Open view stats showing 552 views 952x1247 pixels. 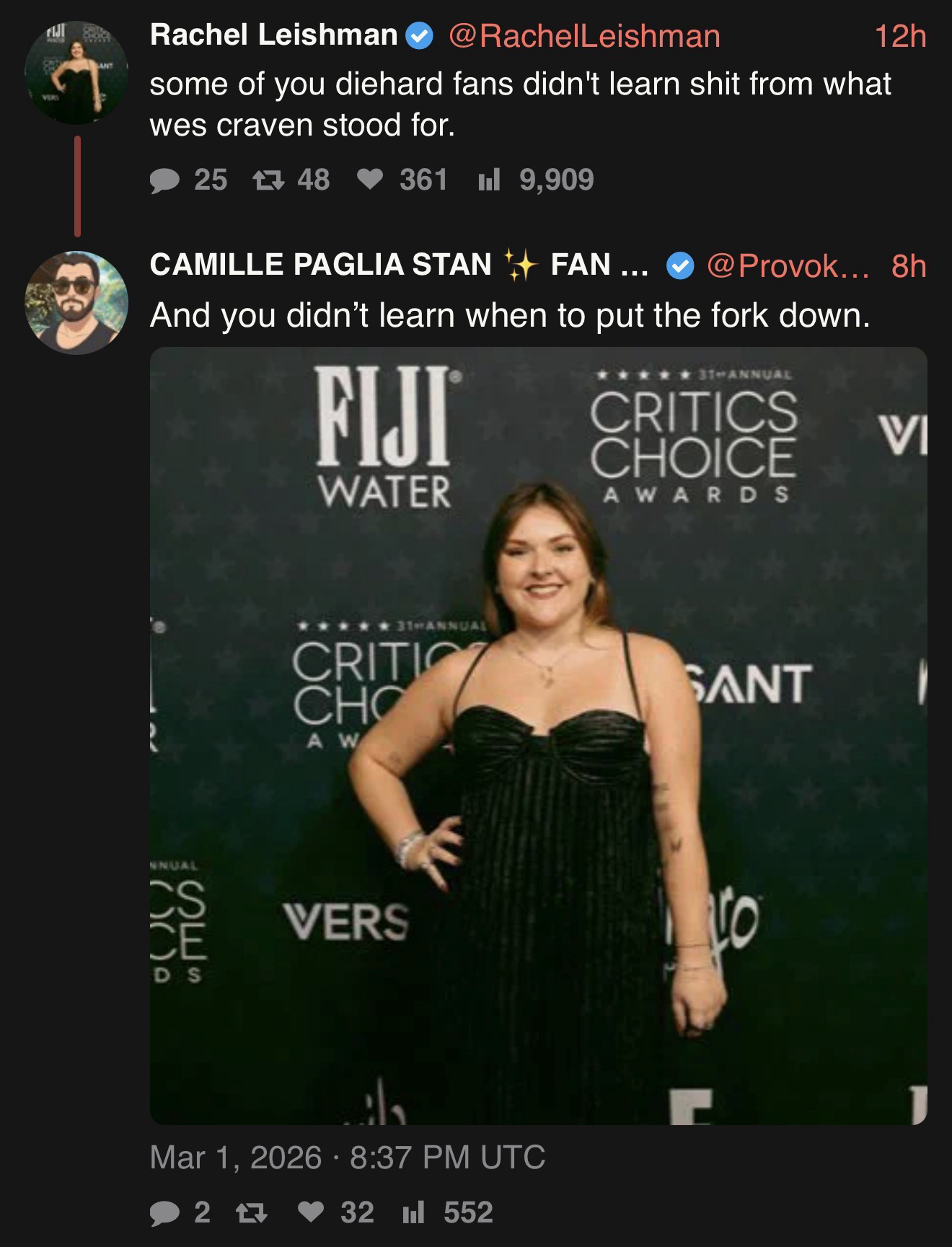(x=414, y=1213)
